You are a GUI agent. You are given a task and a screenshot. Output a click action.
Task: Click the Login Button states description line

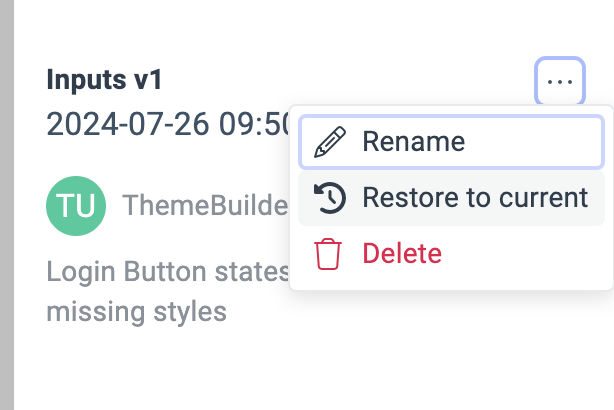coord(167,271)
